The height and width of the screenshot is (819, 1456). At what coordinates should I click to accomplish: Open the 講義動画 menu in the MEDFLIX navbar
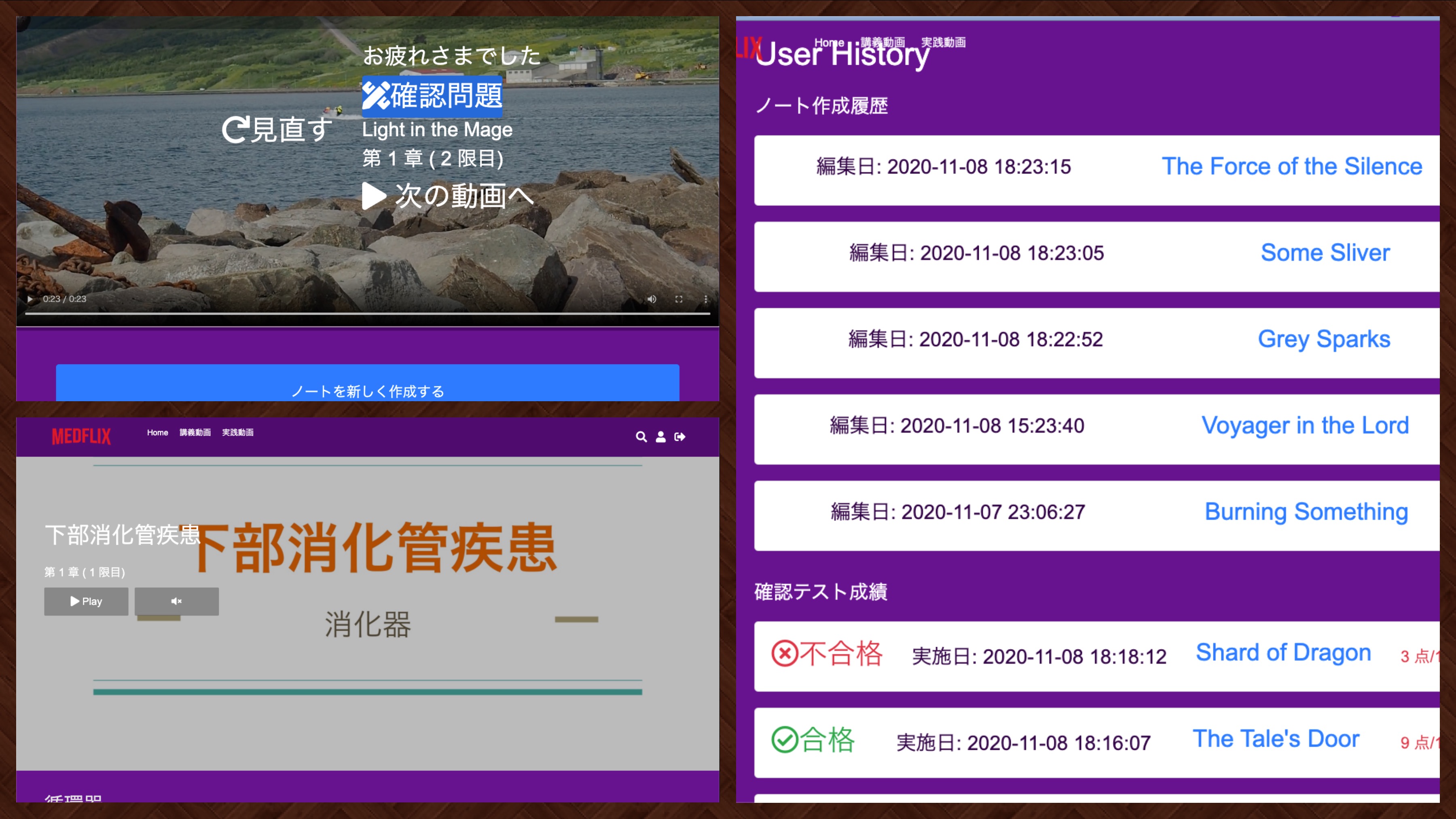(x=195, y=432)
